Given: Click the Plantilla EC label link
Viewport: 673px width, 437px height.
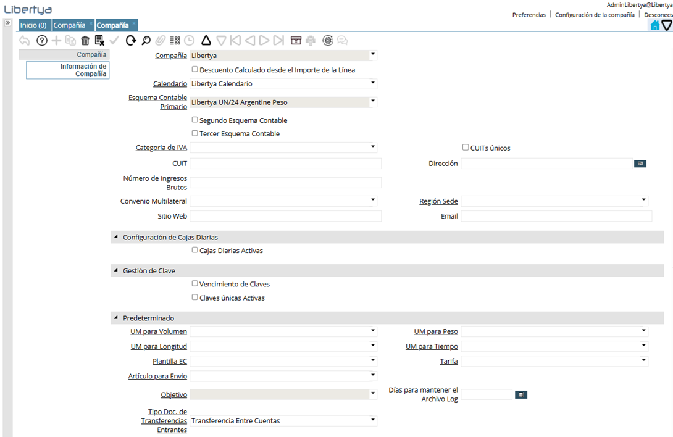Looking at the screenshot, I should (170, 361).
